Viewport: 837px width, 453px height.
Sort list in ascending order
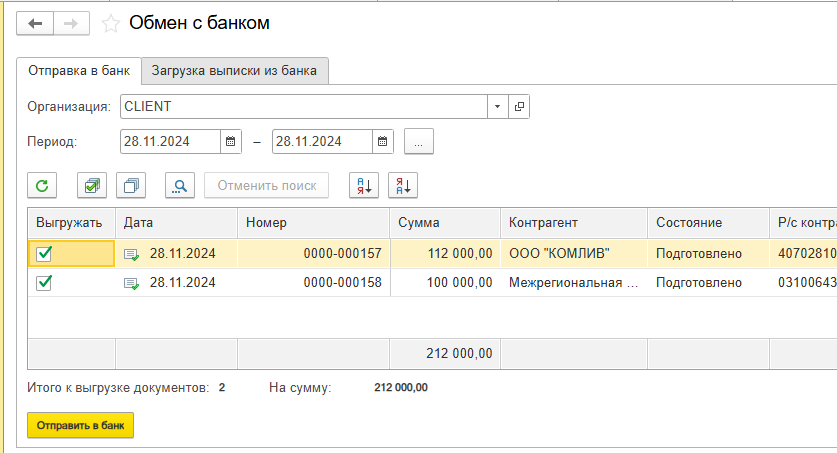(x=363, y=185)
